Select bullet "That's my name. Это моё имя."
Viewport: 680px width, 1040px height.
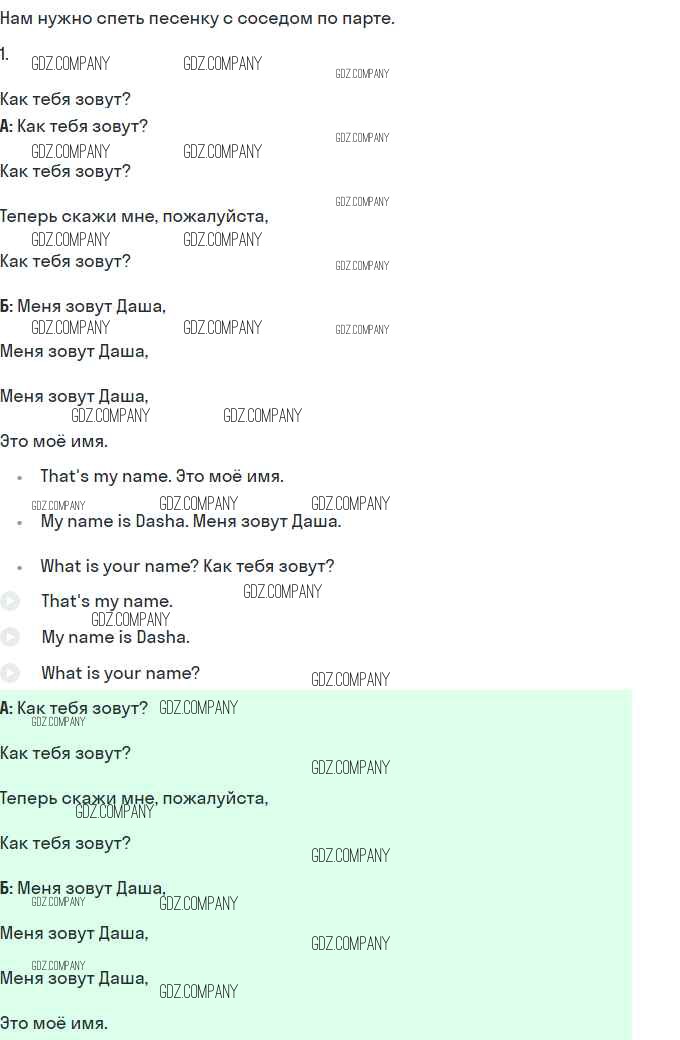[x=162, y=476]
